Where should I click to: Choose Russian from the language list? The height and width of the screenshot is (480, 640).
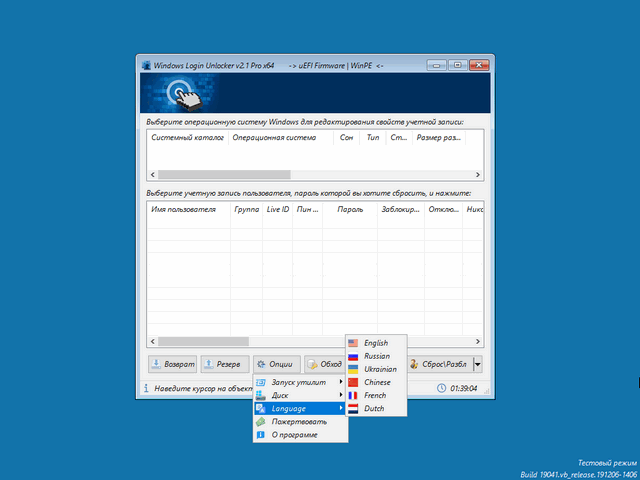point(375,356)
